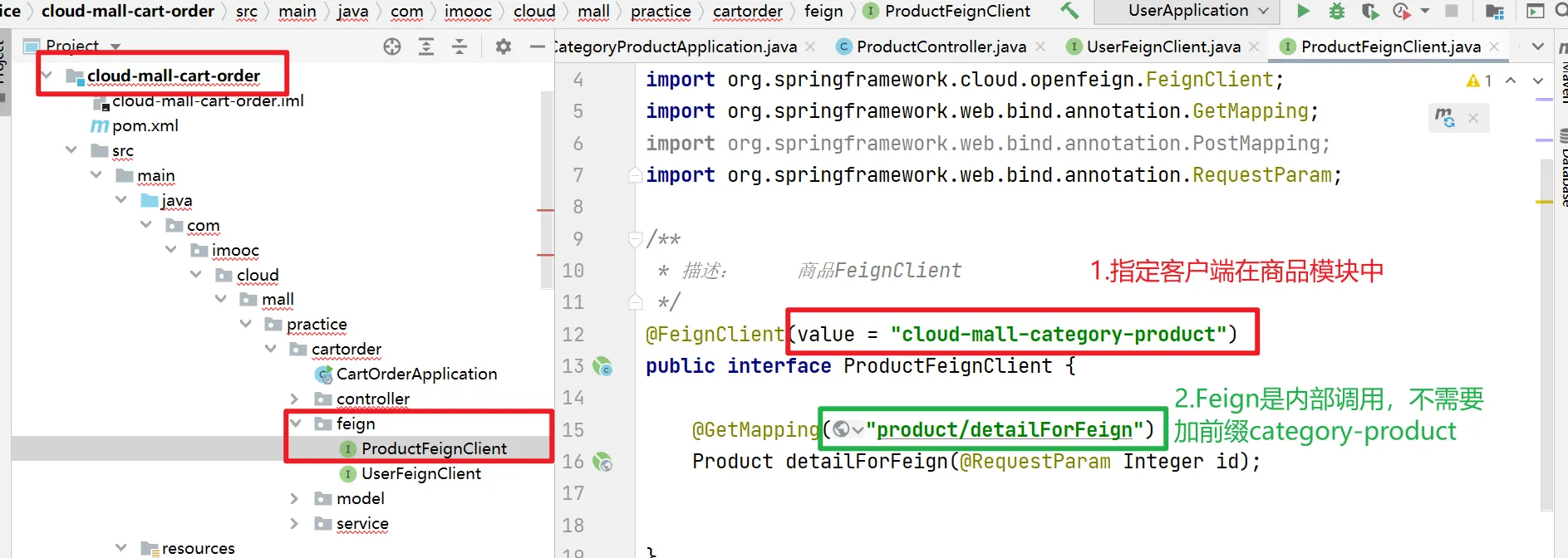Click the gutter icon on line 16
The width and height of the screenshot is (1568, 558).
coord(602,462)
